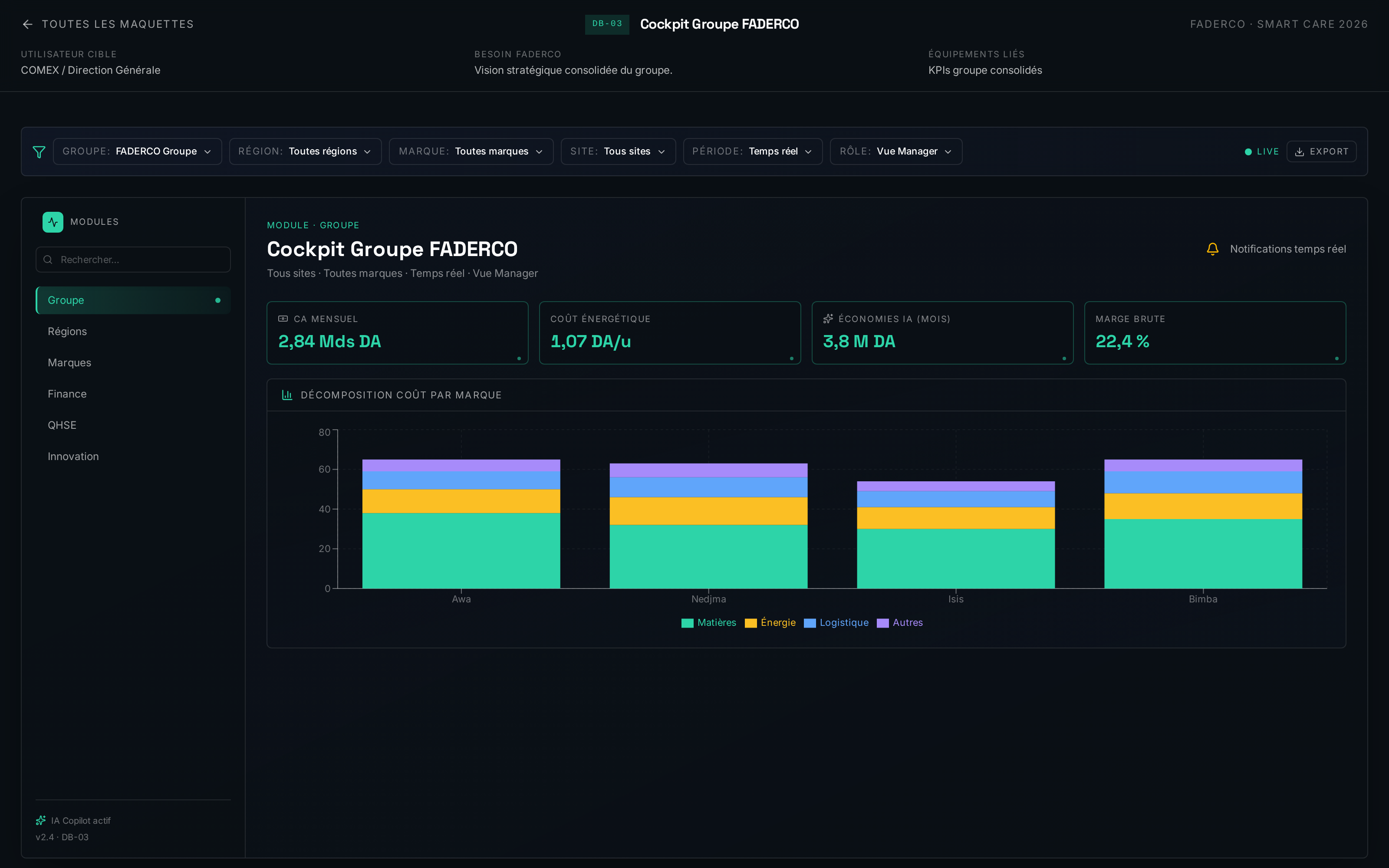Open the Période Temps réel dropdown
Viewport: 1389px width, 868px height.
tap(753, 151)
